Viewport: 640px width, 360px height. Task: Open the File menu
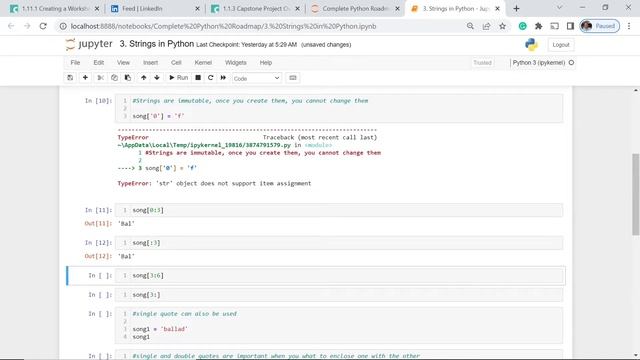click(75, 62)
